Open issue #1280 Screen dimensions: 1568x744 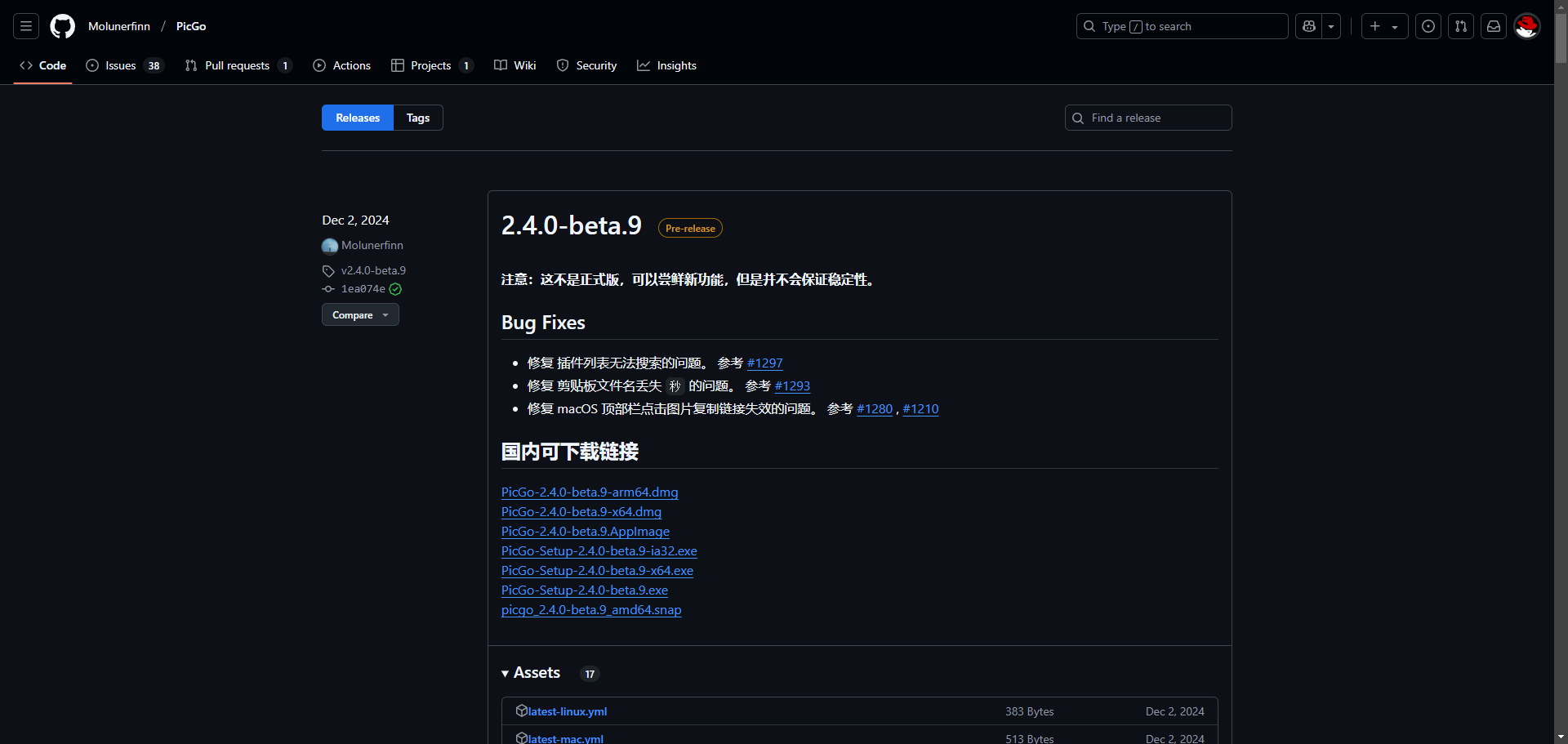click(875, 409)
